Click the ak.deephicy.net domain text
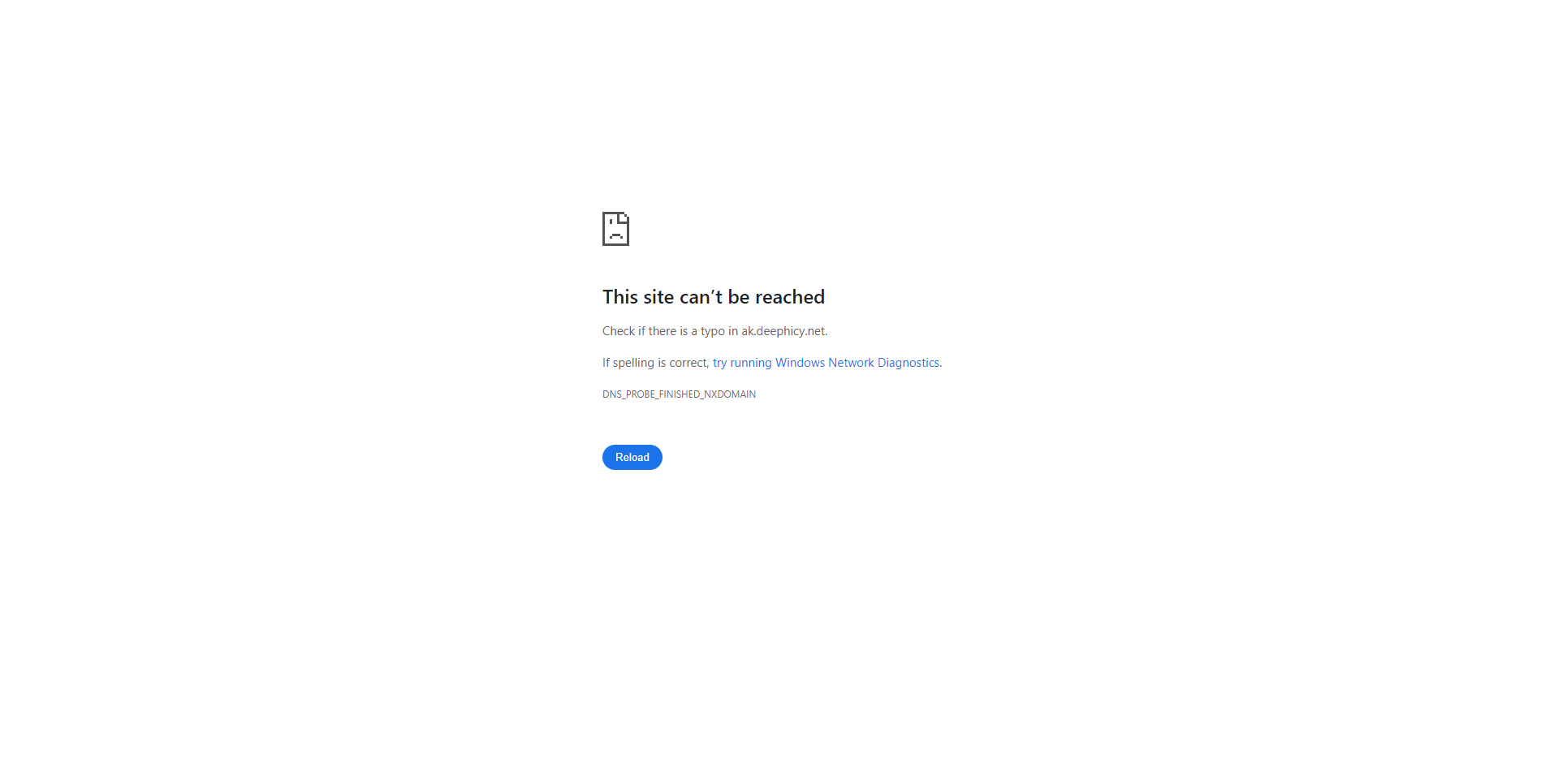 click(x=783, y=331)
